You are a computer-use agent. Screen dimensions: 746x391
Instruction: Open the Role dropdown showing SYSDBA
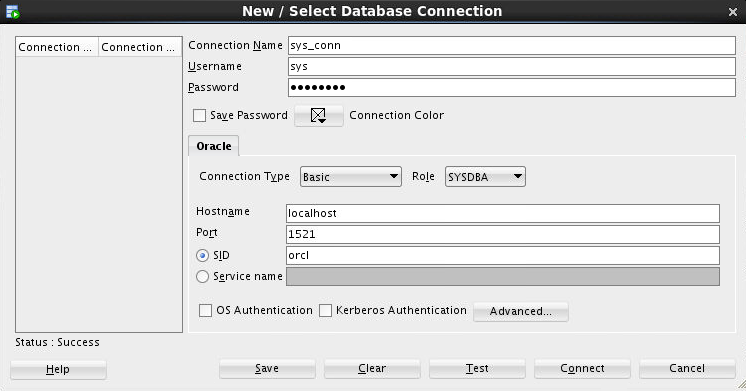(x=485, y=176)
